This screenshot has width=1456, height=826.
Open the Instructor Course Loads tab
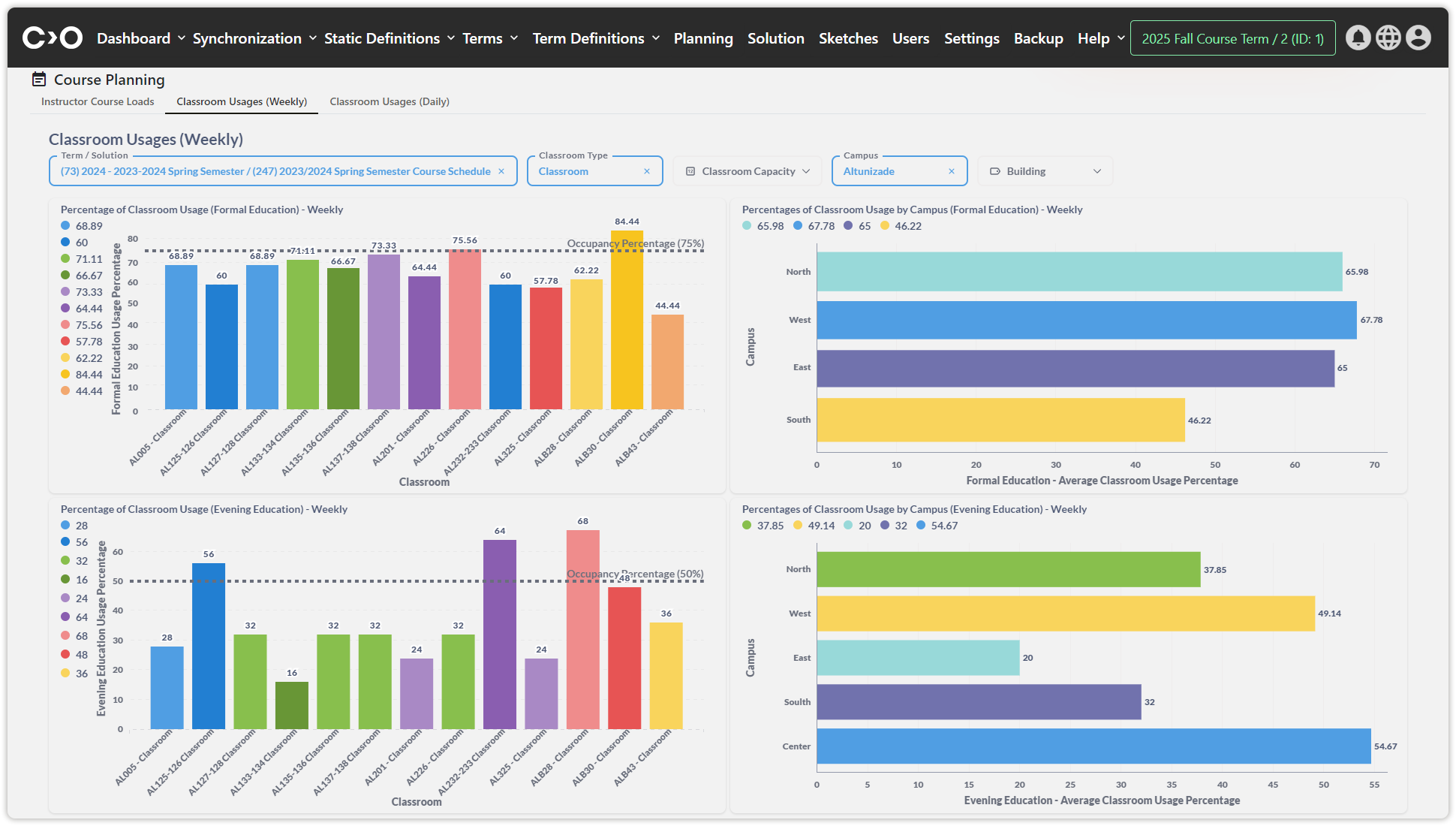click(98, 101)
